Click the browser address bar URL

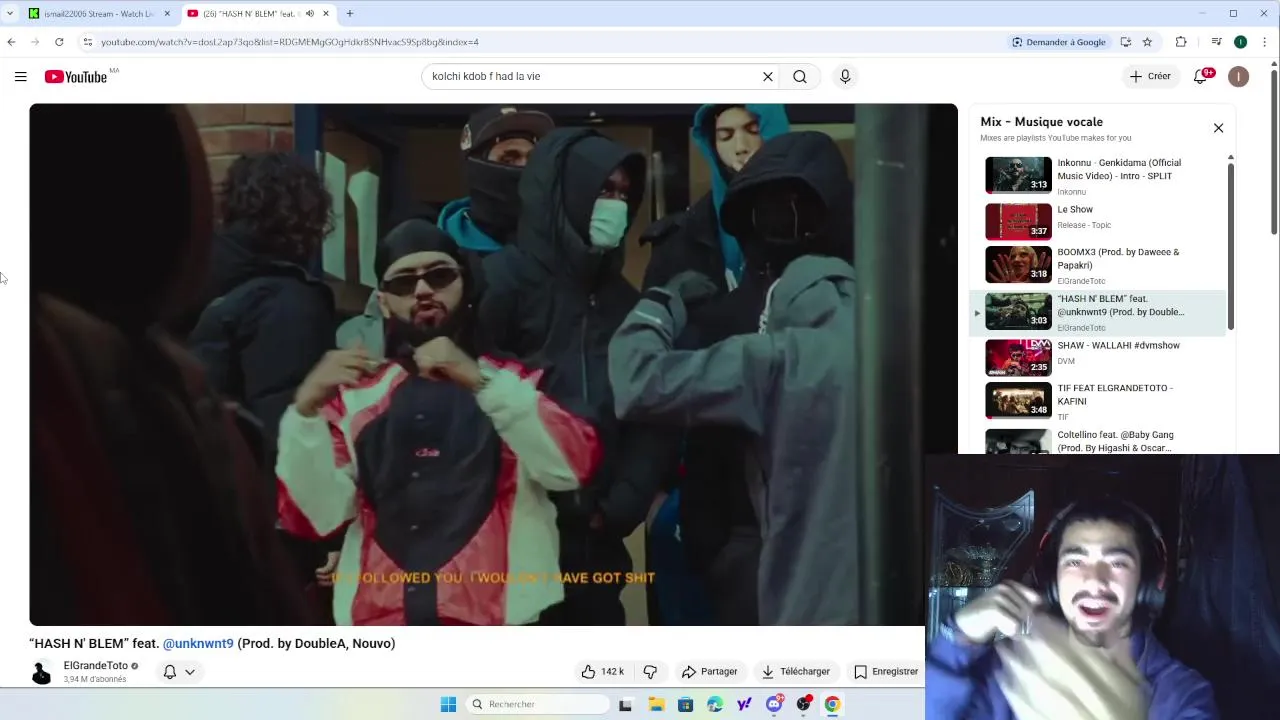290,42
